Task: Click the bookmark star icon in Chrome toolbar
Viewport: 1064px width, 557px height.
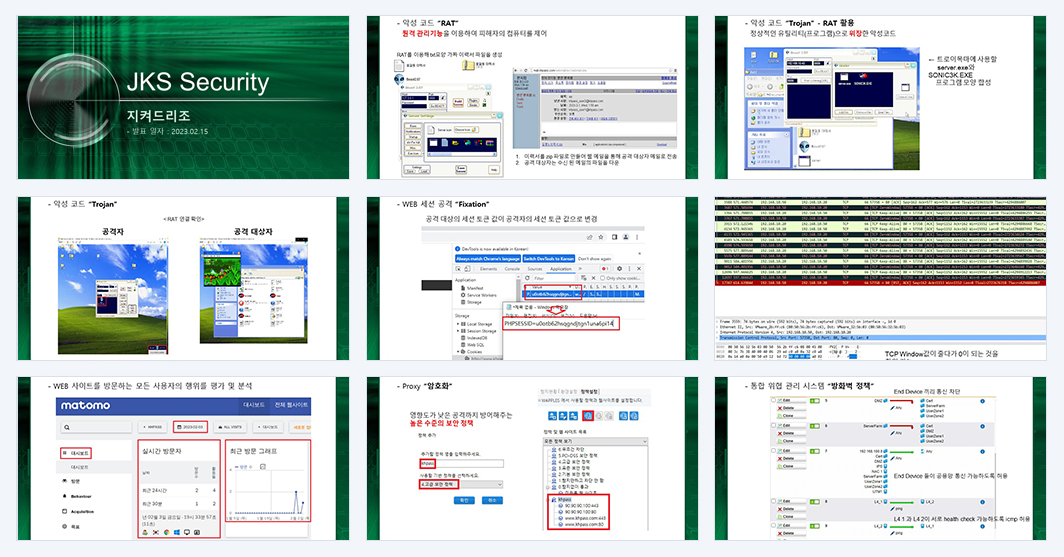Action: coord(601,237)
